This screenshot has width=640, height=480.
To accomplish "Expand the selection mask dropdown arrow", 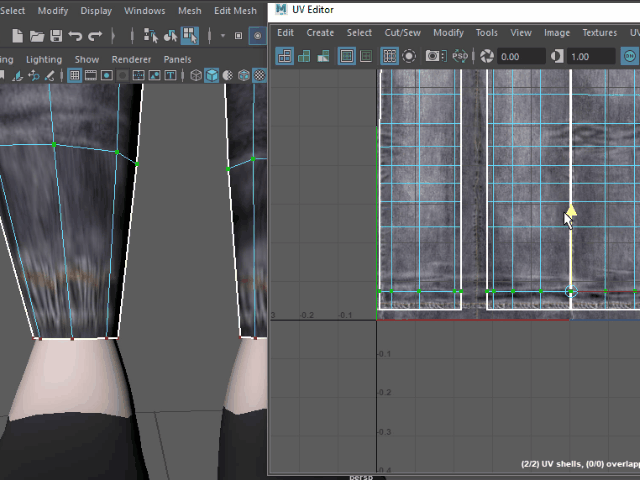I will point(221,36).
